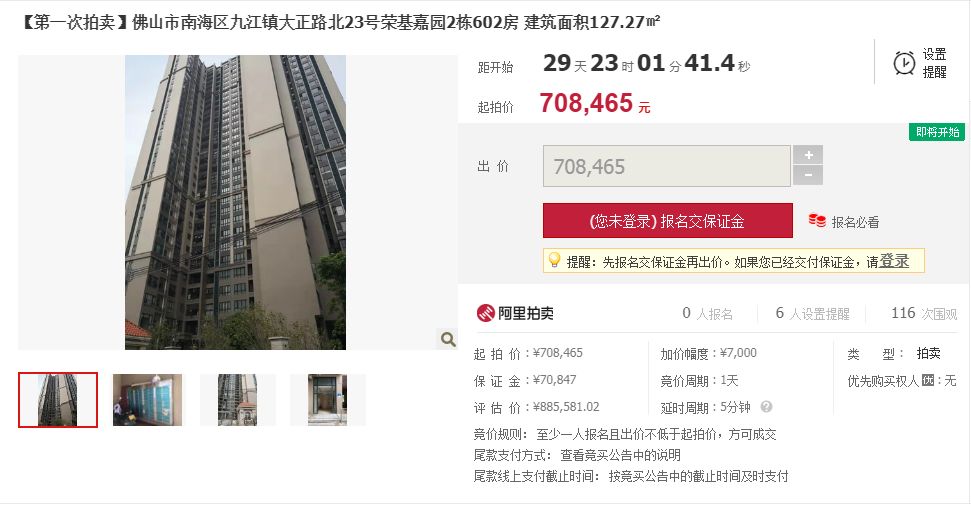Click the 报名交保证金 red button
Screen dimensions: 971x506
(x=668, y=220)
